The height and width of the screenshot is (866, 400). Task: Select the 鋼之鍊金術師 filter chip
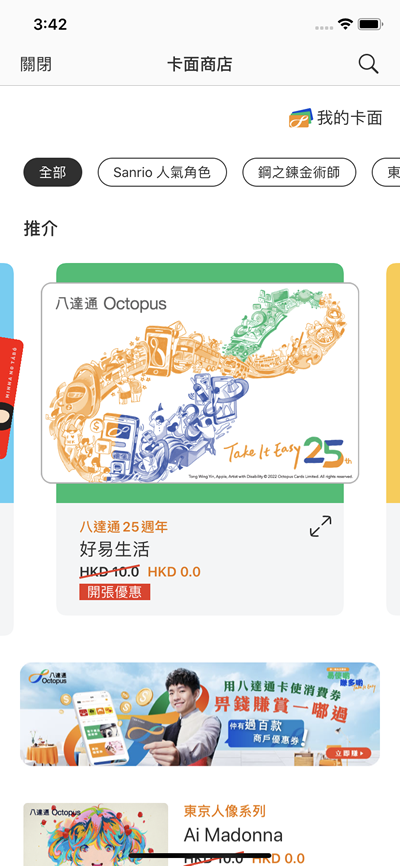point(299,172)
